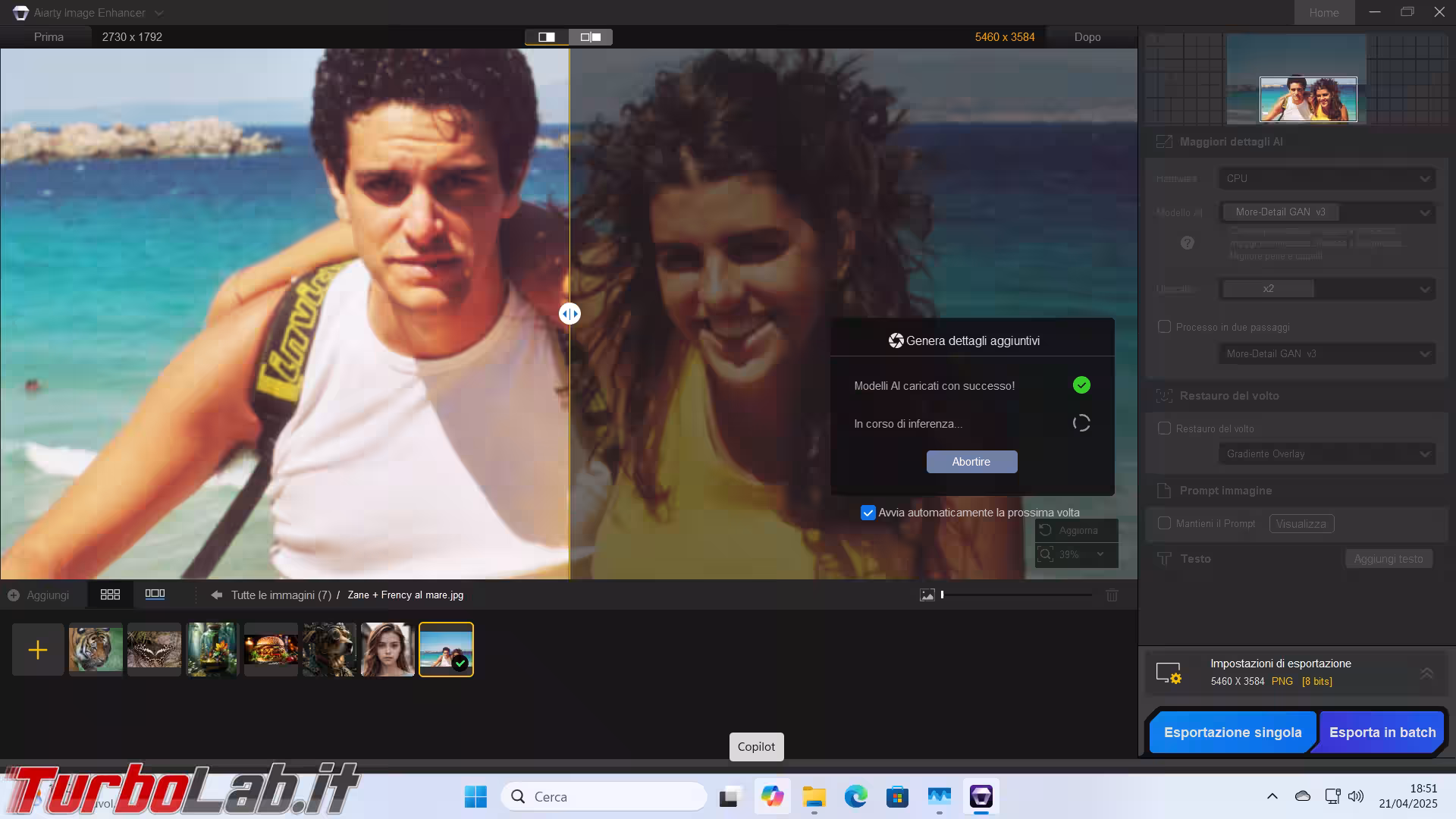Click the Esportazione singola button
This screenshot has height=819, width=1456.
(1232, 733)
